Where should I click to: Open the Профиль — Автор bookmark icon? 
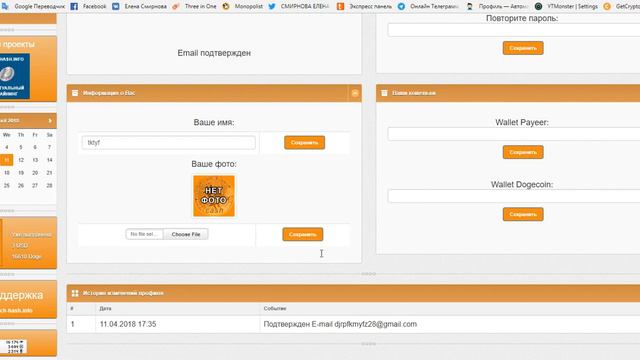tap(470, 6)
